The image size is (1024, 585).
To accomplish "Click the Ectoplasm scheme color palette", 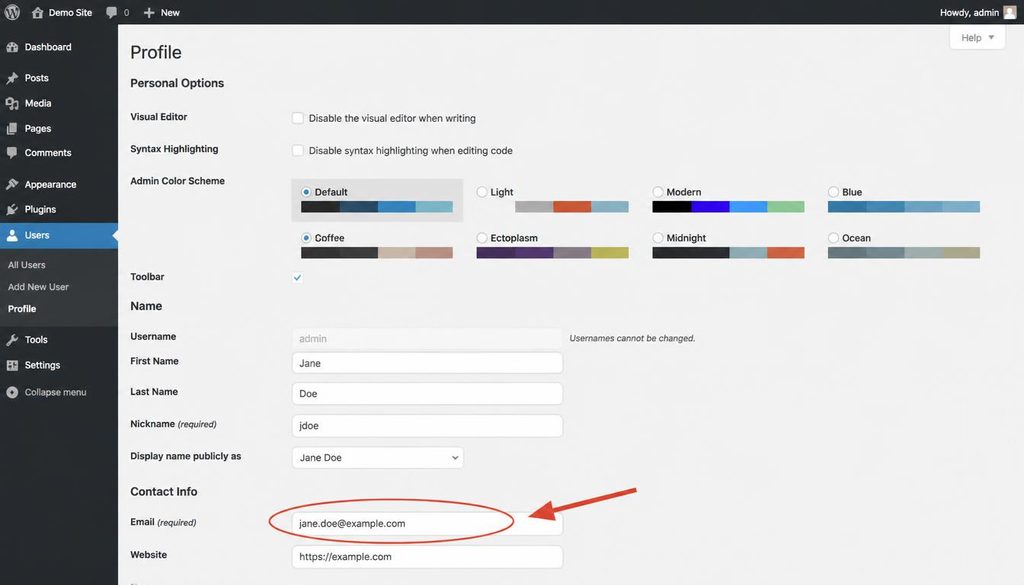I will click(x=552, y=253).
